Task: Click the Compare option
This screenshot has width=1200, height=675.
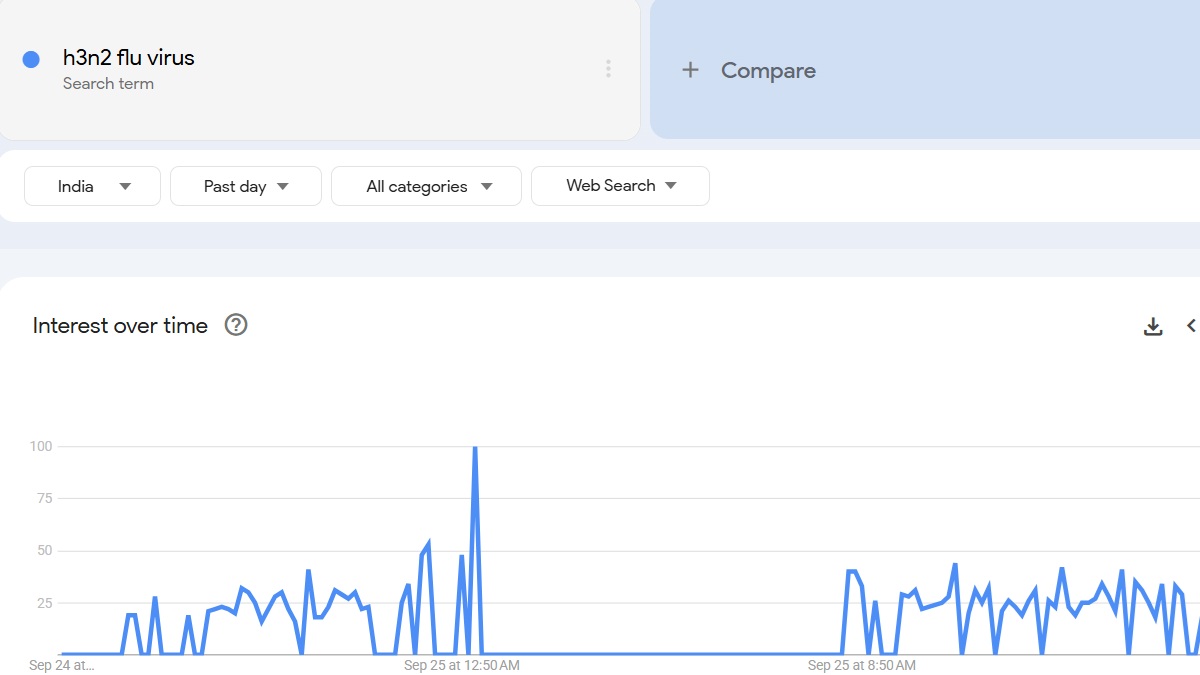Action: [x=768, y=69]
